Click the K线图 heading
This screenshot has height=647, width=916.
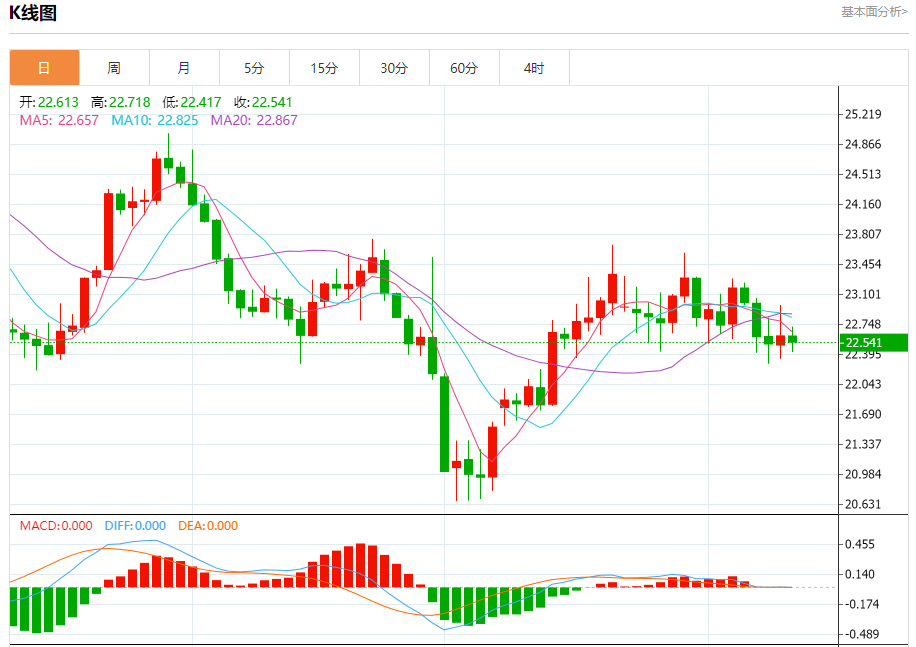(33, 13)
